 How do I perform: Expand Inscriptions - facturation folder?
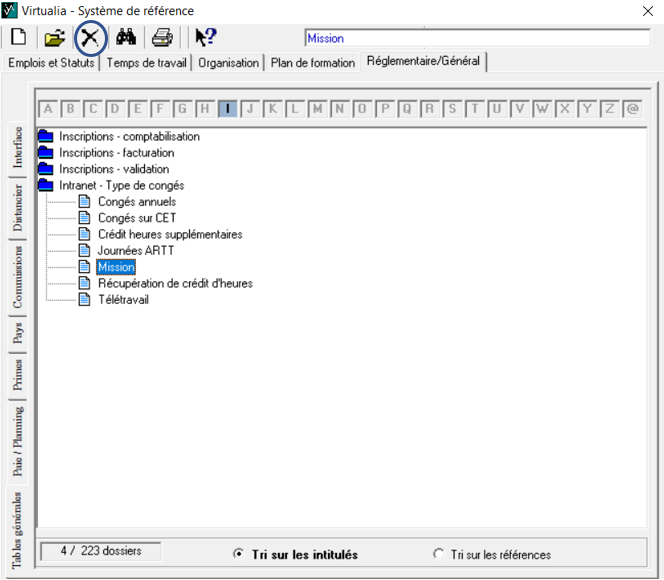[x=45, y=153]
